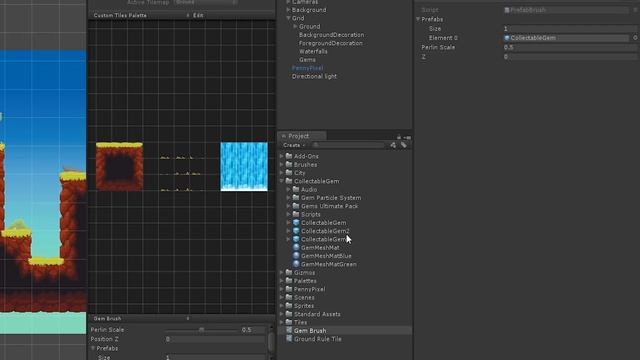The width and height of the screenshot is (640, 360).
Task: Click the Palettes folder icon
Action: [x=289, y=281]
